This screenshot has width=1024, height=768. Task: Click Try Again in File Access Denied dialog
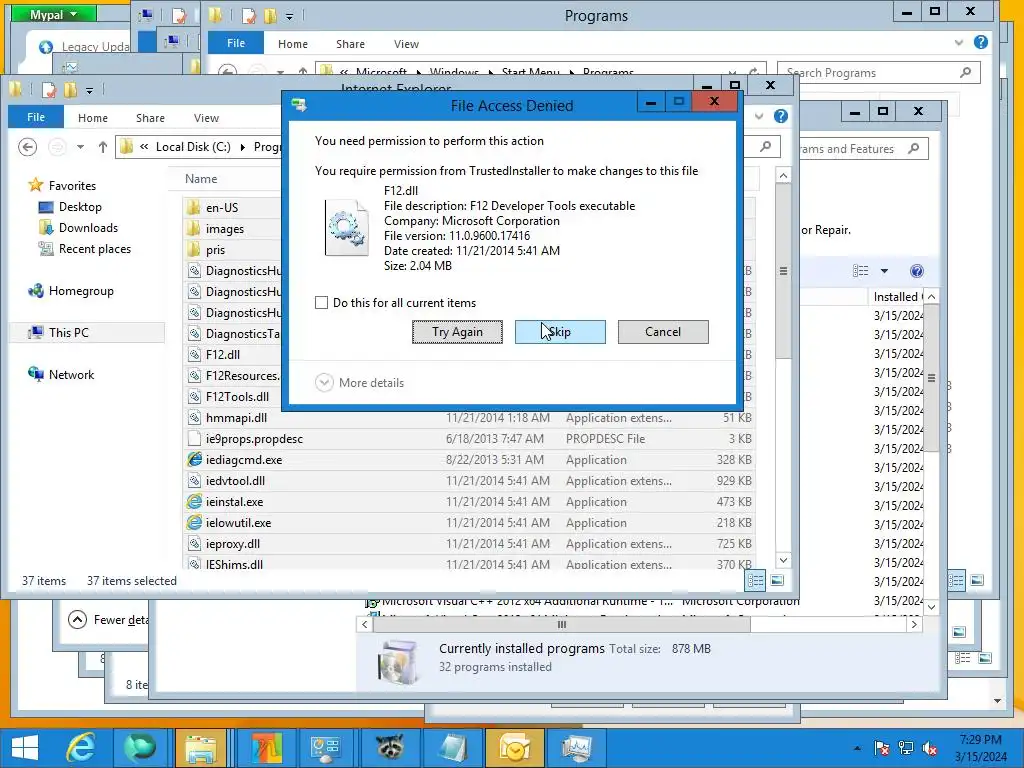(457, 332)
